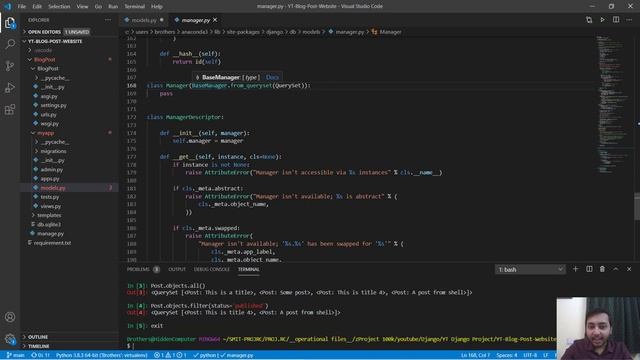
Task: Open the Help menu
Action: [x=157, y=7]
